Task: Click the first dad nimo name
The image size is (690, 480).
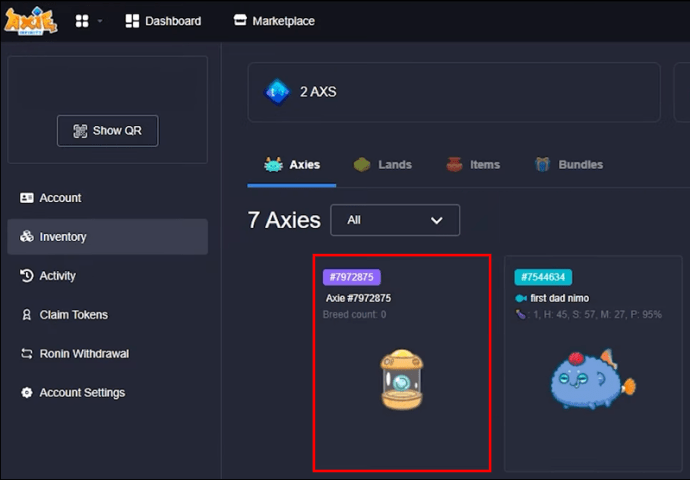Action: 560,298
